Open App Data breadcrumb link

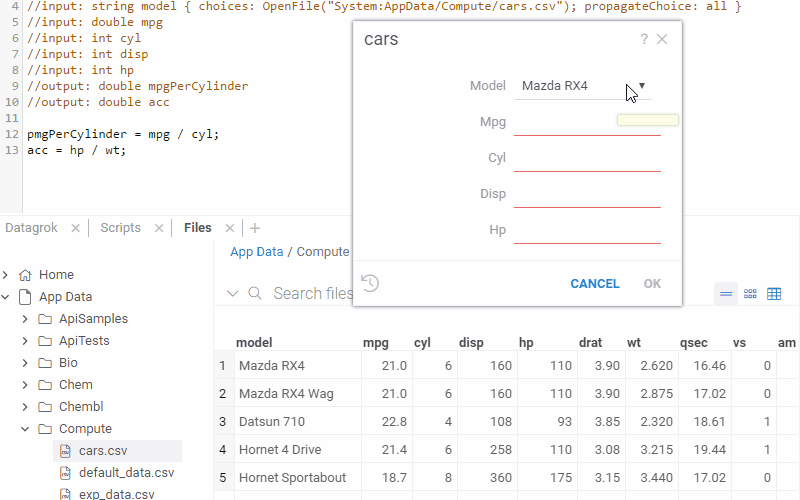(257, 252)
